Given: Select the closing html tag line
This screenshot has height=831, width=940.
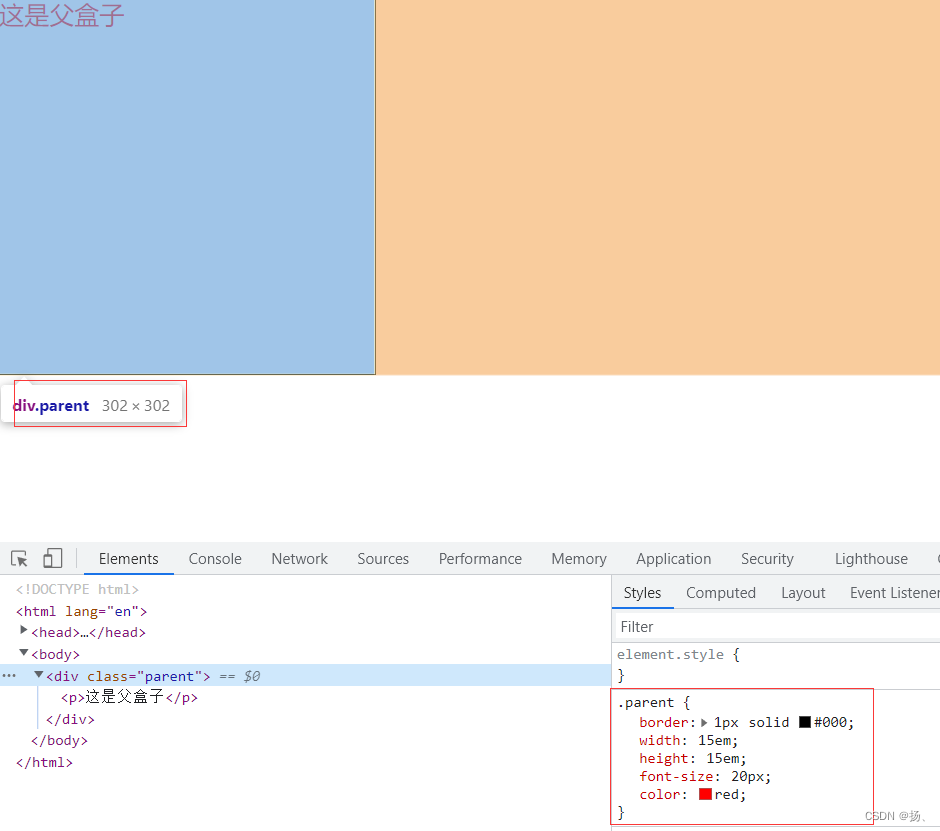Looking at the screenshot, I should (x=44, y=762).
